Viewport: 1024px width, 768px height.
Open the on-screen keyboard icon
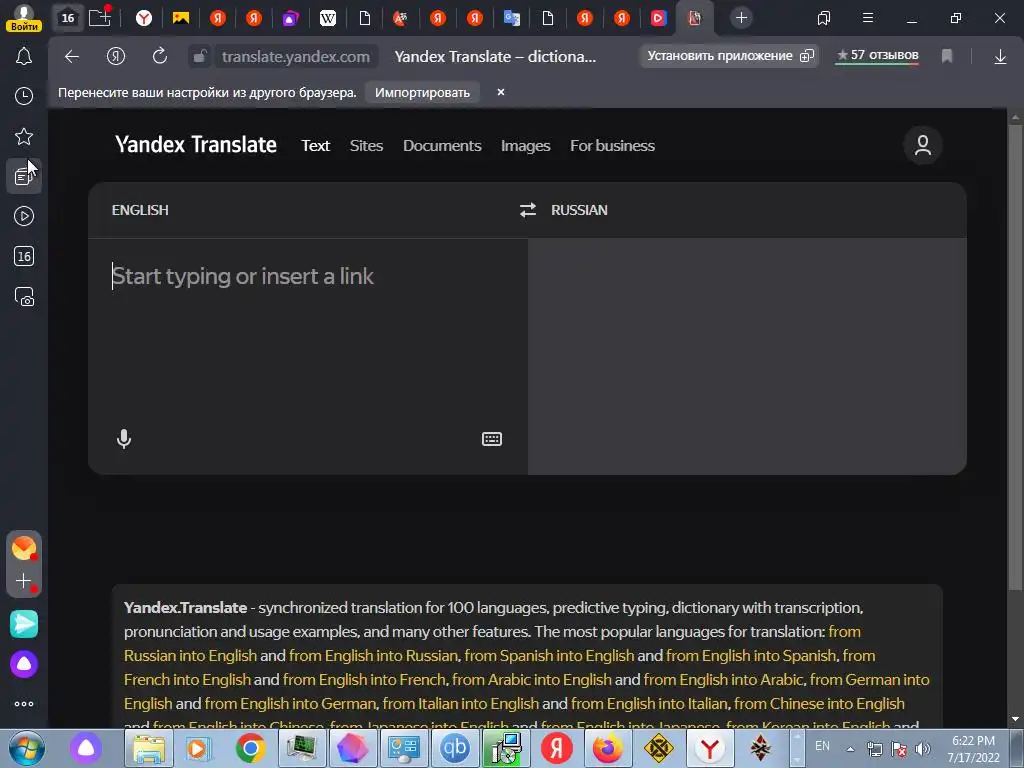pos(492,439)
